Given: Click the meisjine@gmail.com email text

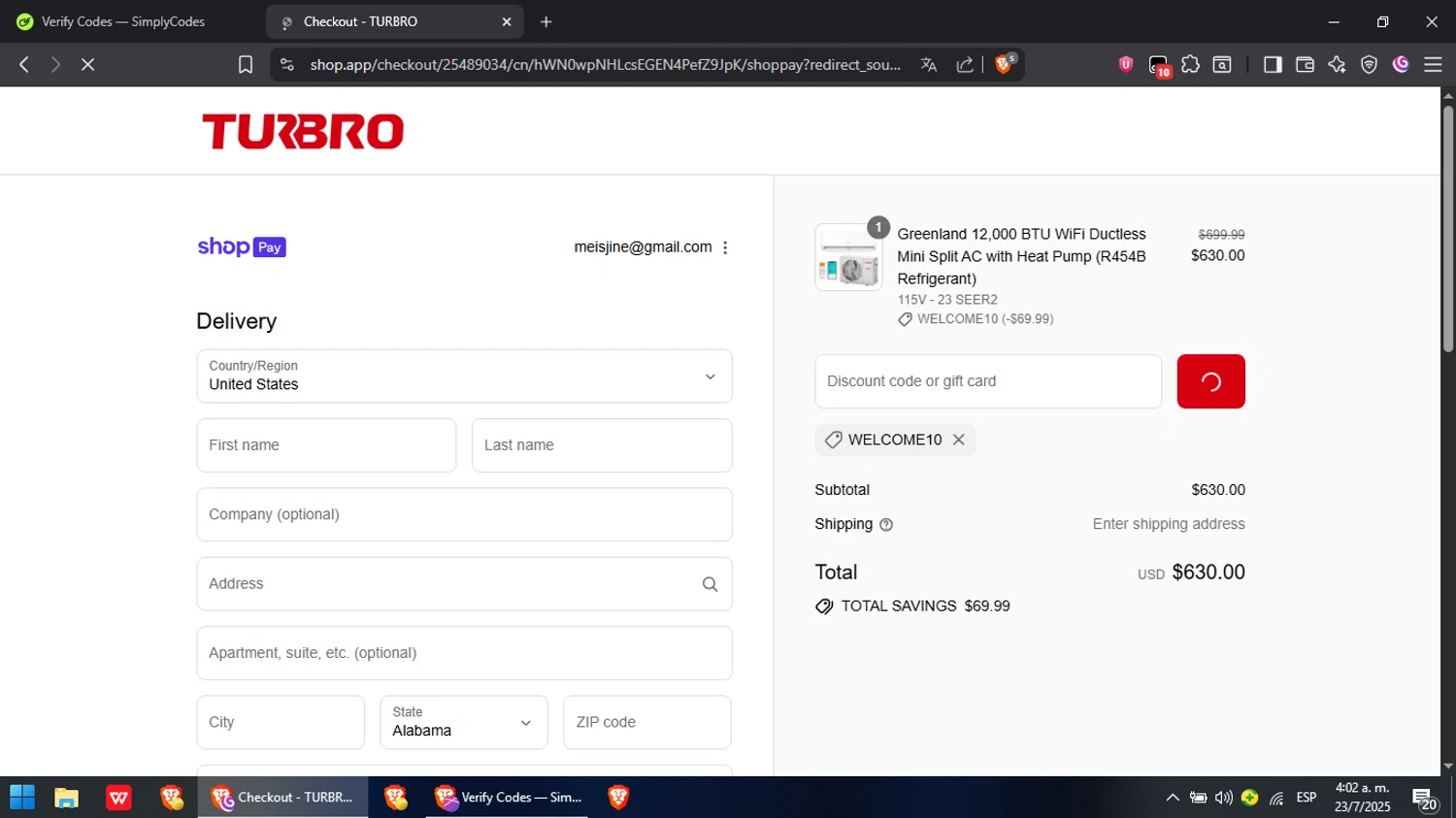Looking at the screenshot, I should 643,247.
